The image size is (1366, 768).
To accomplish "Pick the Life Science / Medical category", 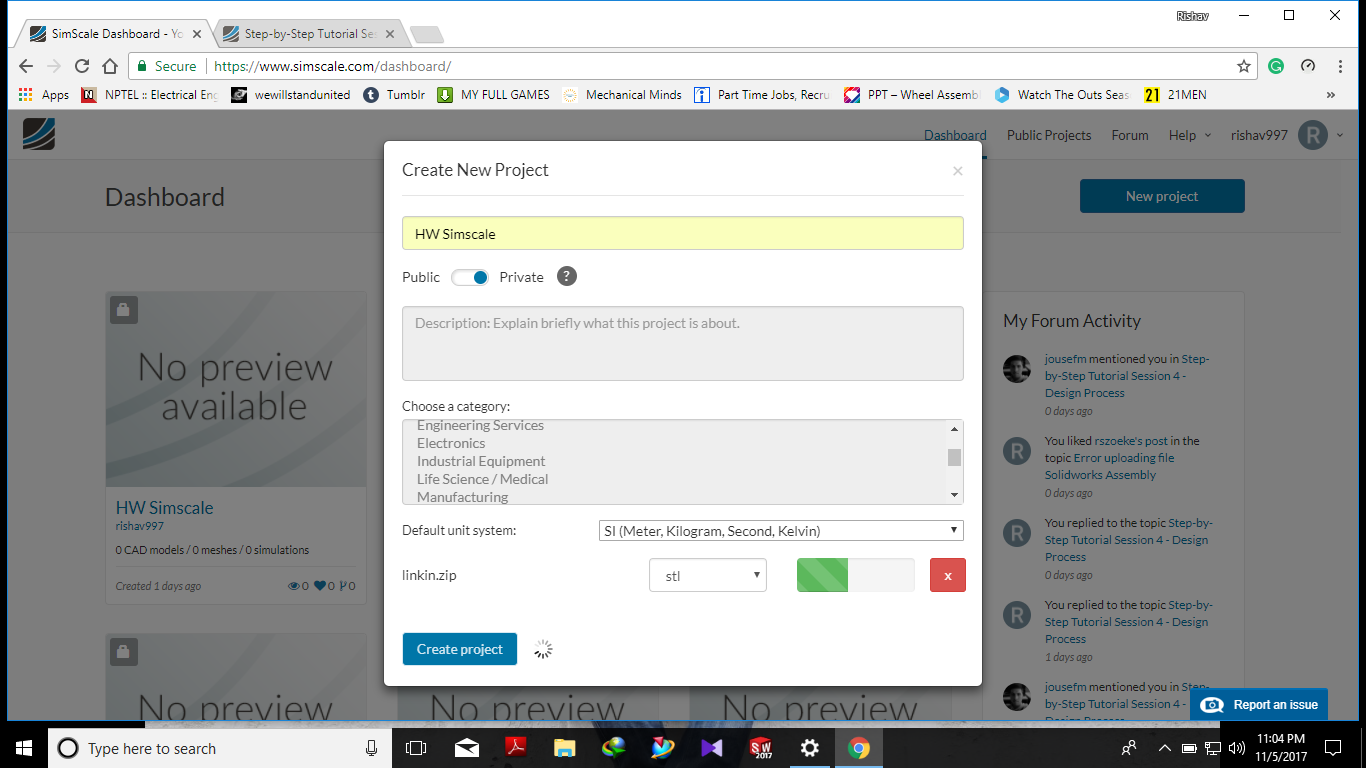I will tap(482, 479).
